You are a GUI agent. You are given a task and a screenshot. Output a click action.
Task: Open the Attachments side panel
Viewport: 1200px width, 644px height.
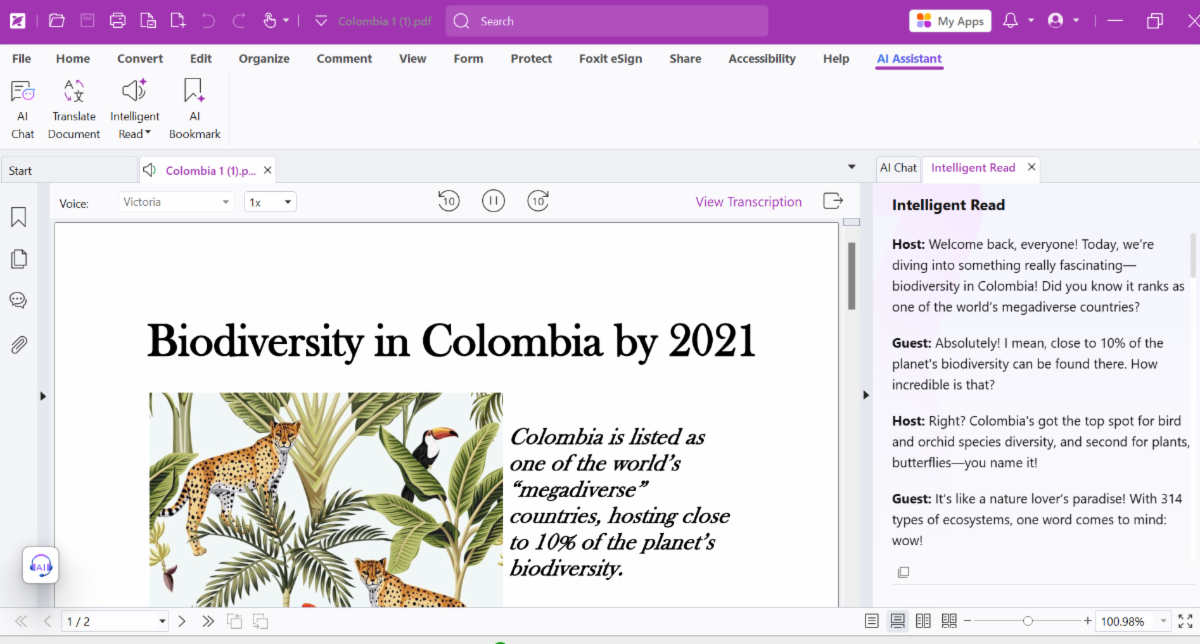[x=18, y=345]
